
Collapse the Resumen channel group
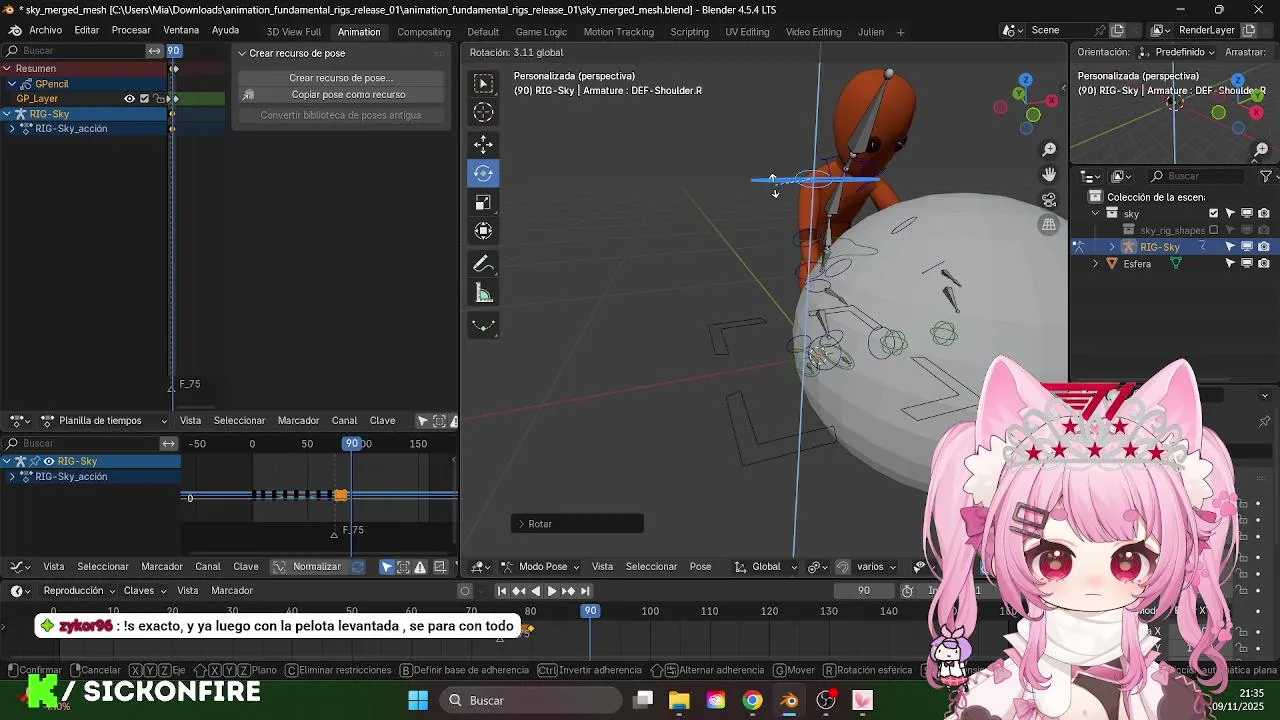pyautogui.click(x=7, y=69)
